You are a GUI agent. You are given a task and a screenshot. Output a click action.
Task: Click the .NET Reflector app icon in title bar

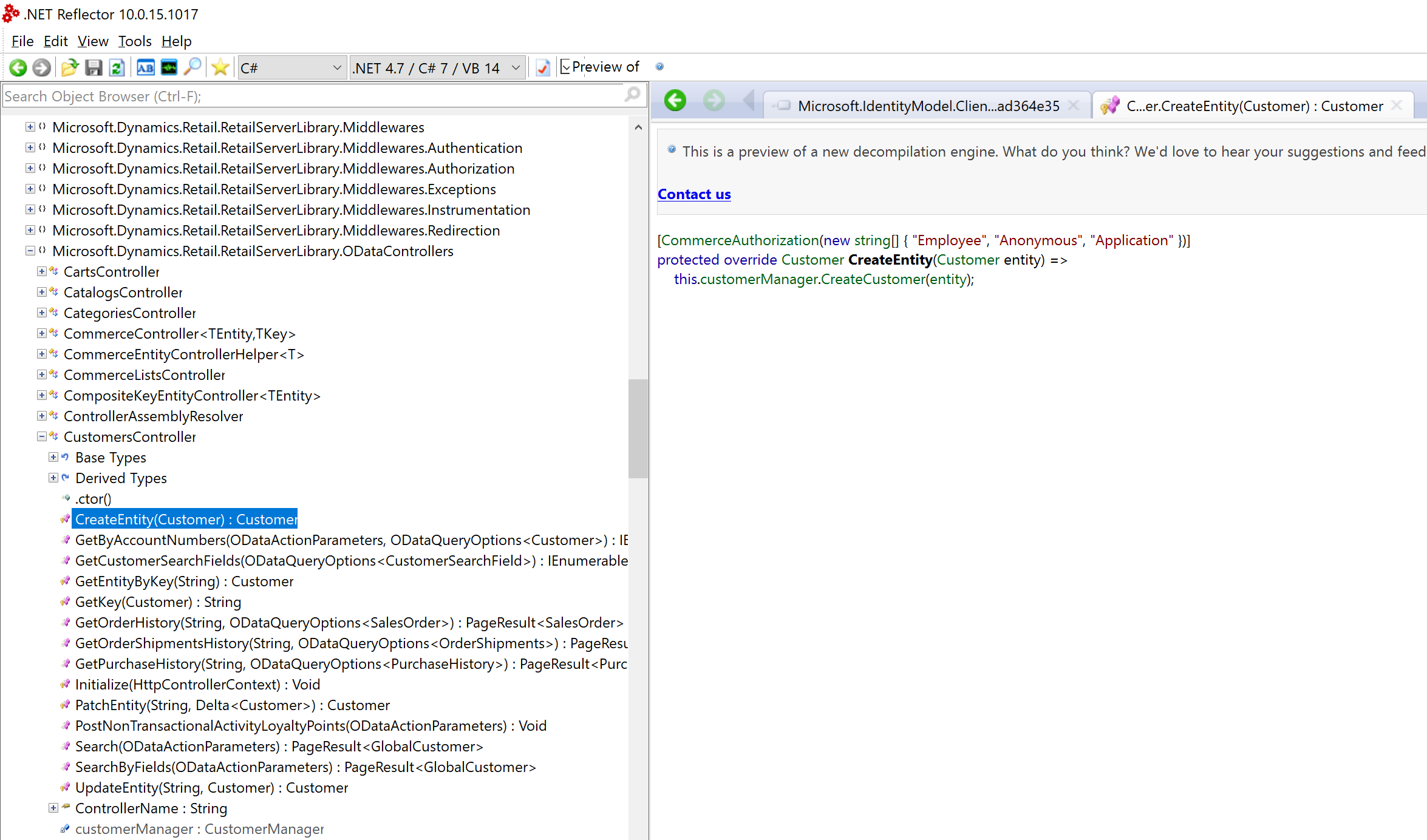tap(11, 13)
